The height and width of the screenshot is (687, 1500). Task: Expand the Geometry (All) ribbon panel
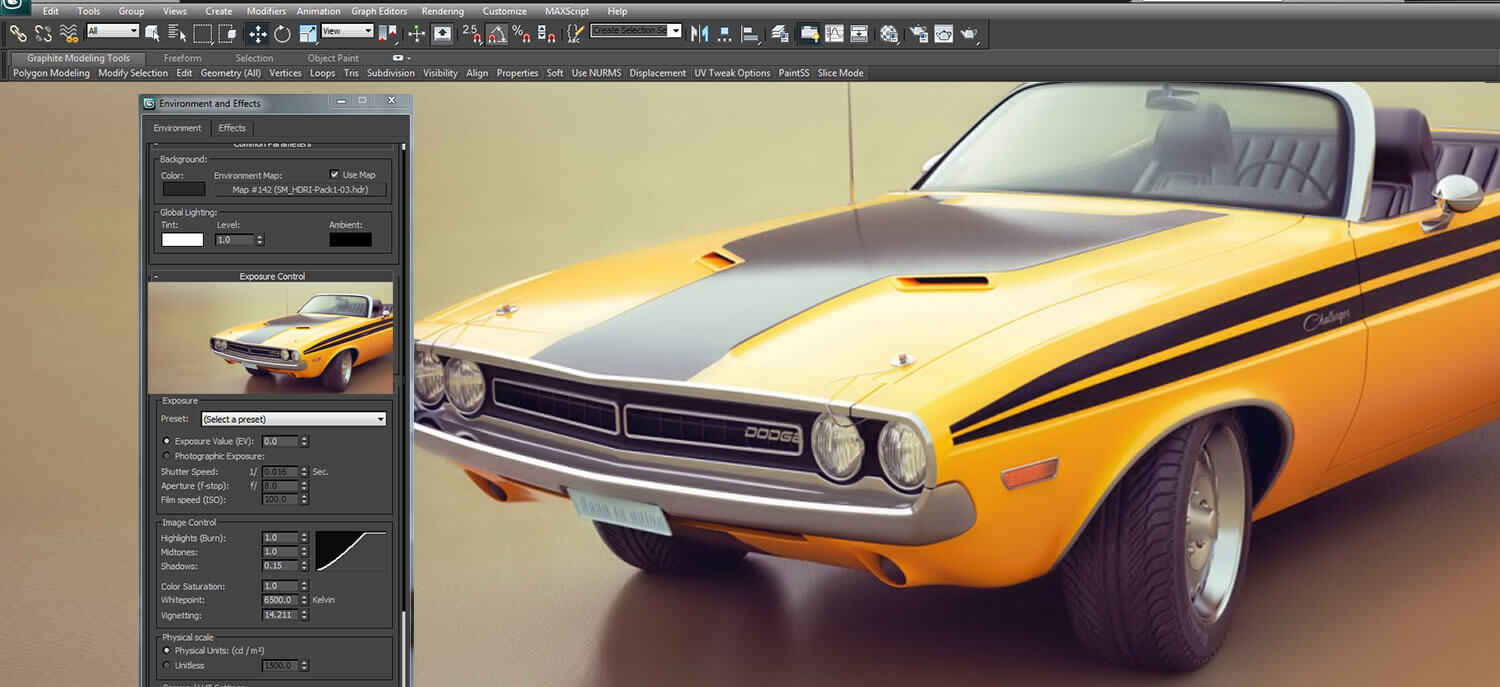tap(230, 73)
